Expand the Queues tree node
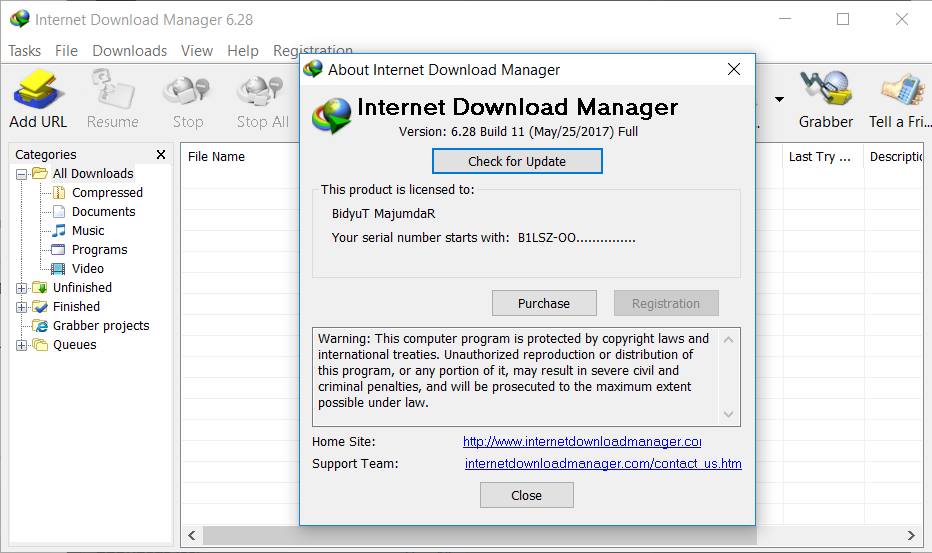Image resolution: width=932 pixels, height=553 pixels. 21,345
